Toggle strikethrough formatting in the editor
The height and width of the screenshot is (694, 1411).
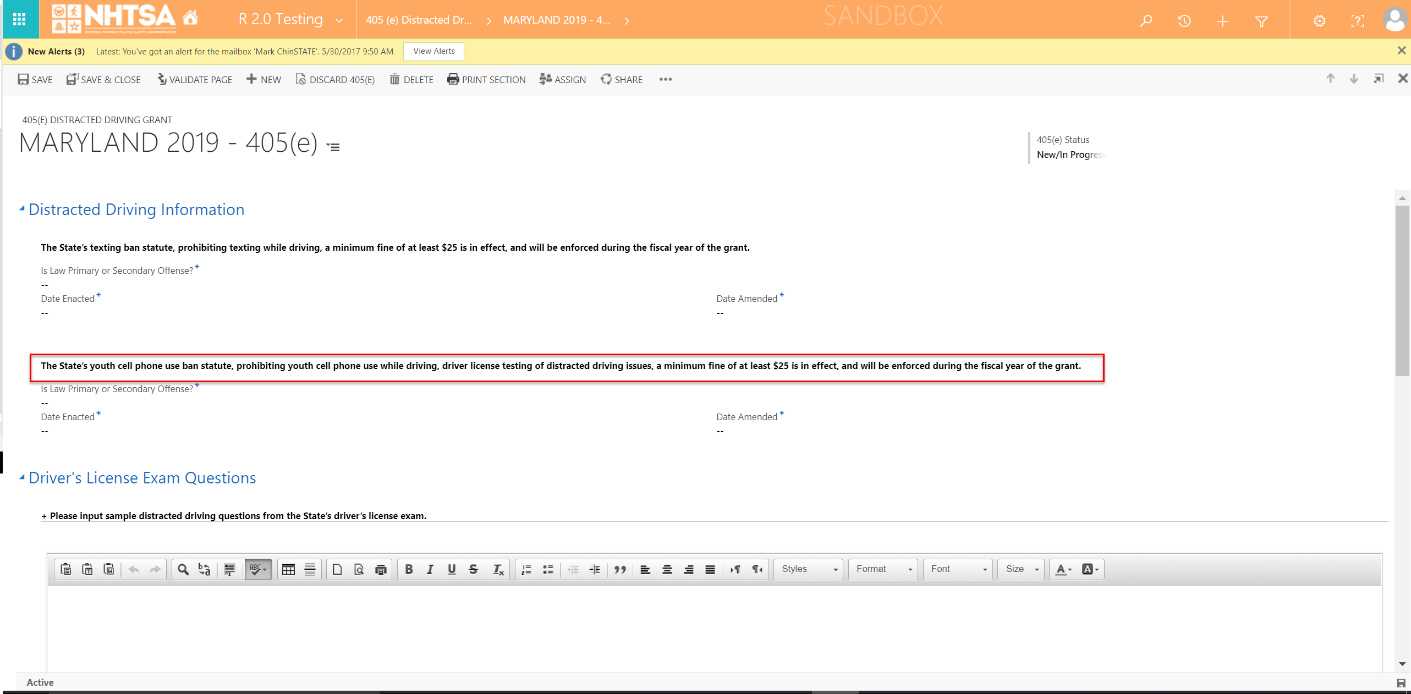tap(473, 569)
